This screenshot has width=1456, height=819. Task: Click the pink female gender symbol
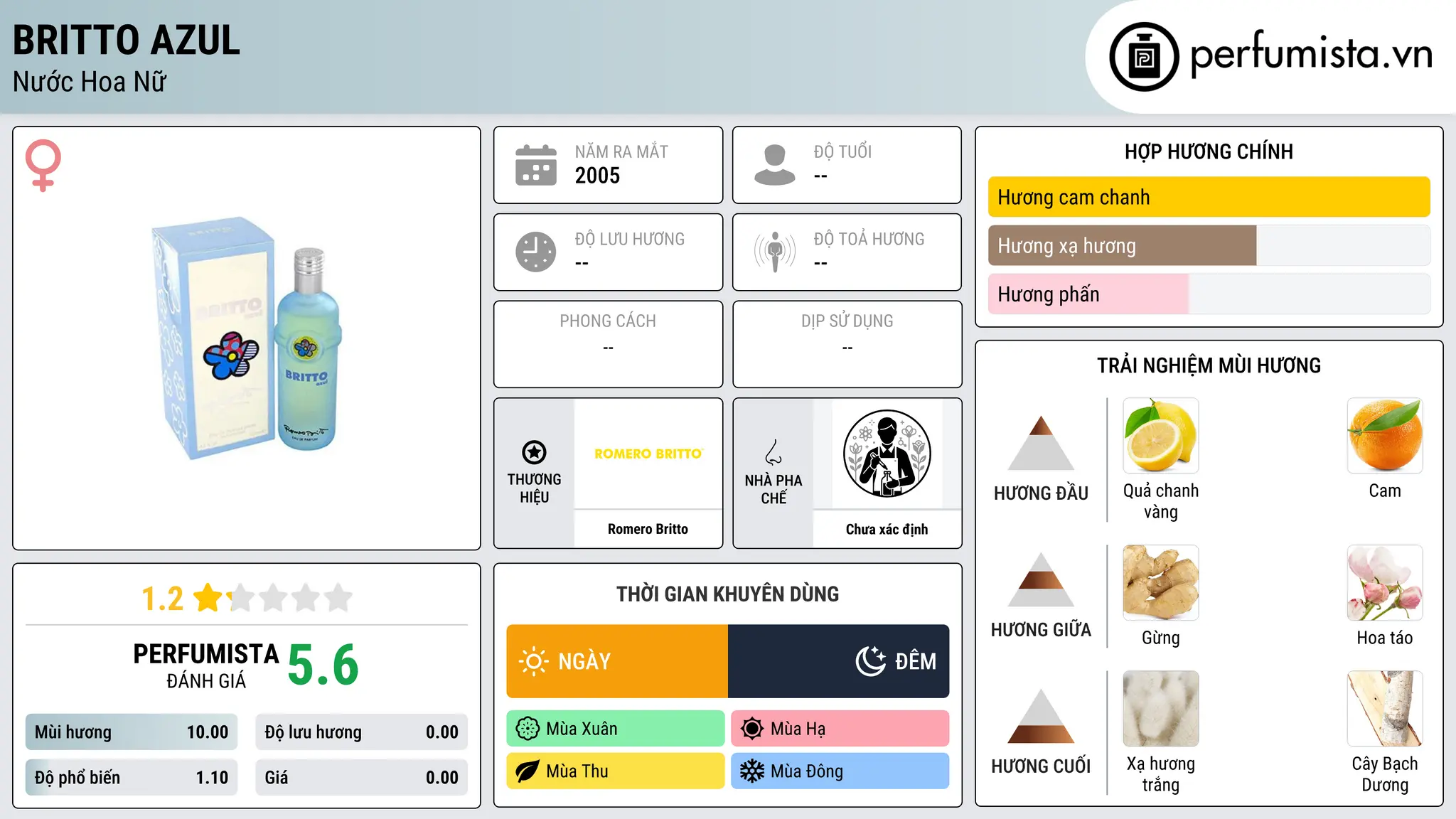click(43, 165)
